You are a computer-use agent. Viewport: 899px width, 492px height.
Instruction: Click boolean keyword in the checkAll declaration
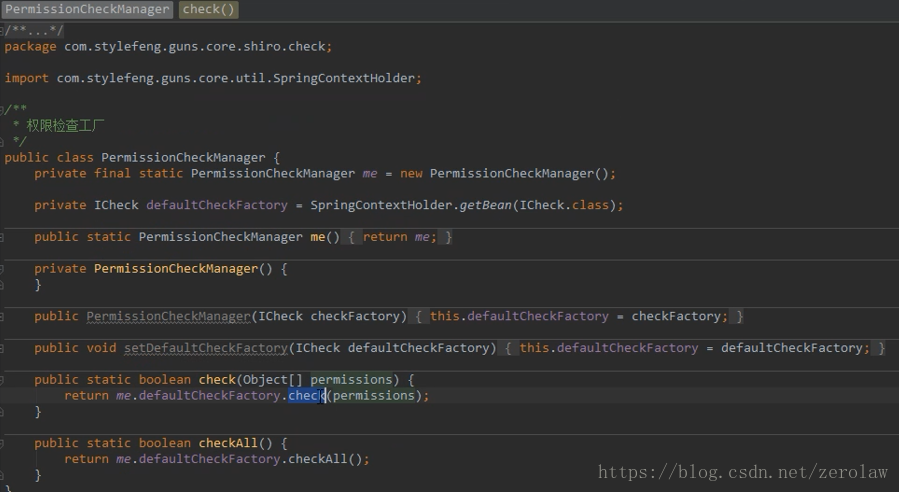click(165, 443)
